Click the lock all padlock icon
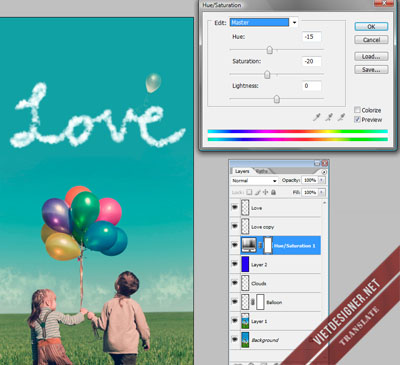This screenshot has height=365, width=400. point(273,192)
